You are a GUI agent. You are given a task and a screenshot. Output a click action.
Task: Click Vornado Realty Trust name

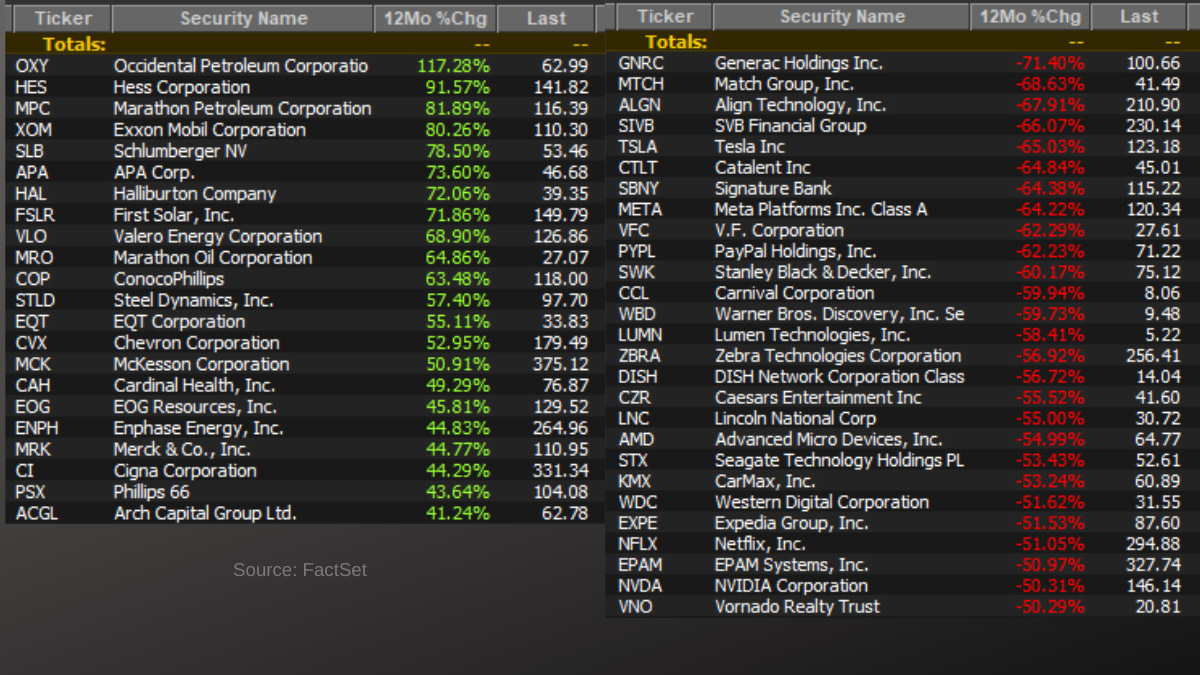[x=797, y=606]
